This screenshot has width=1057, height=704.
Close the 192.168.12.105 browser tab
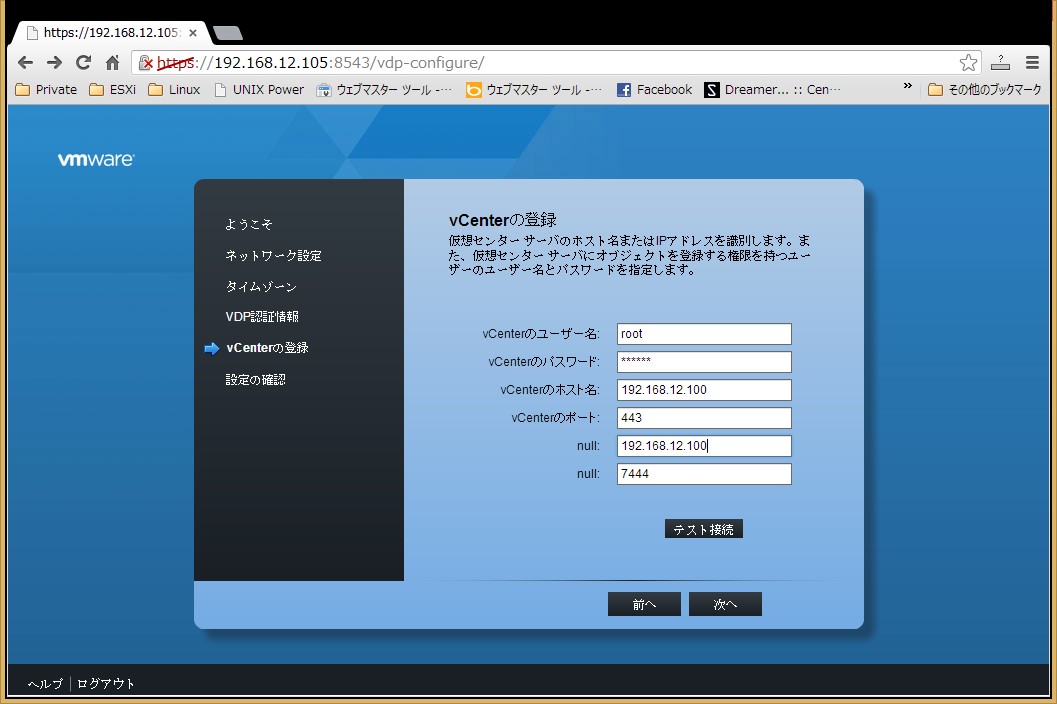(193, 32)
